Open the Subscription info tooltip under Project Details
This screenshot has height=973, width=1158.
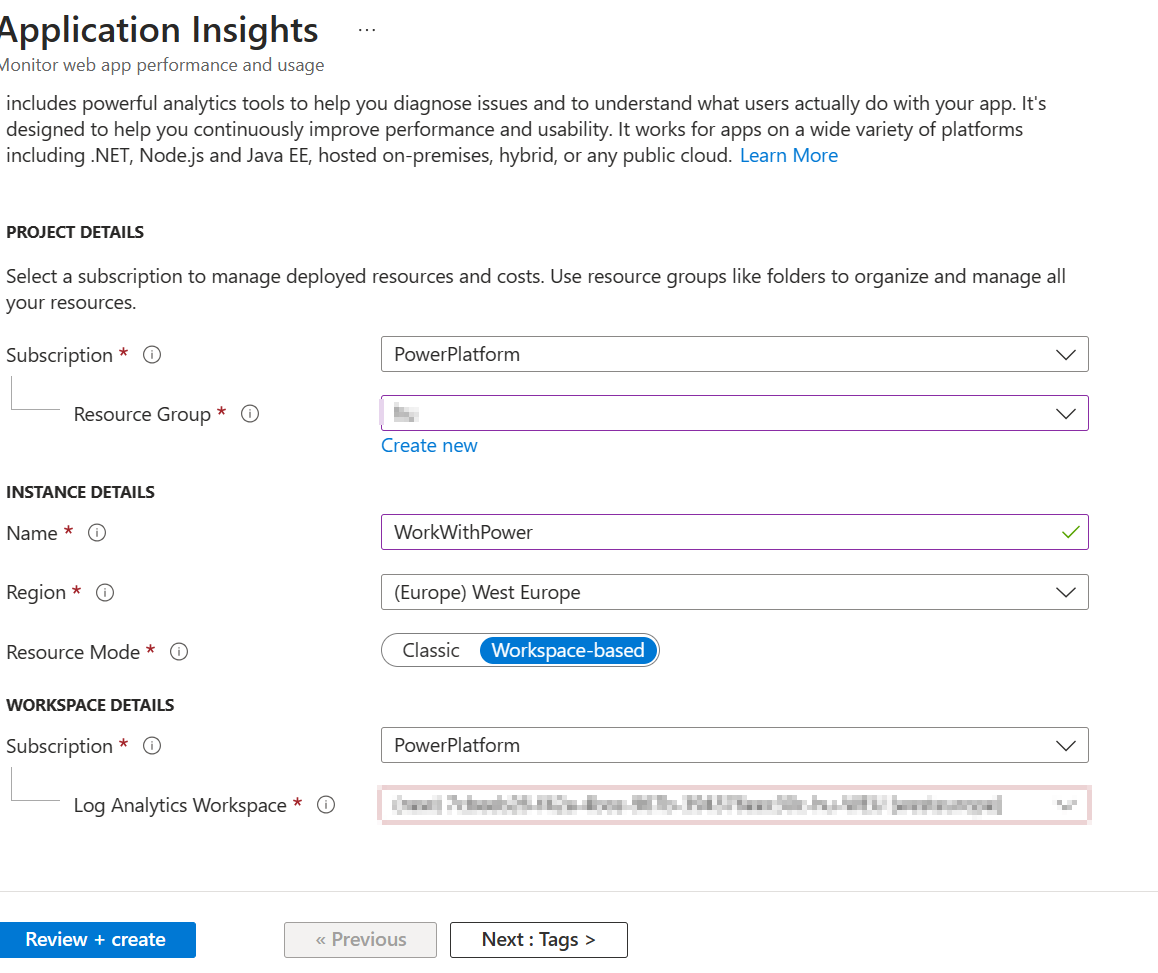[x=151, y=354]
